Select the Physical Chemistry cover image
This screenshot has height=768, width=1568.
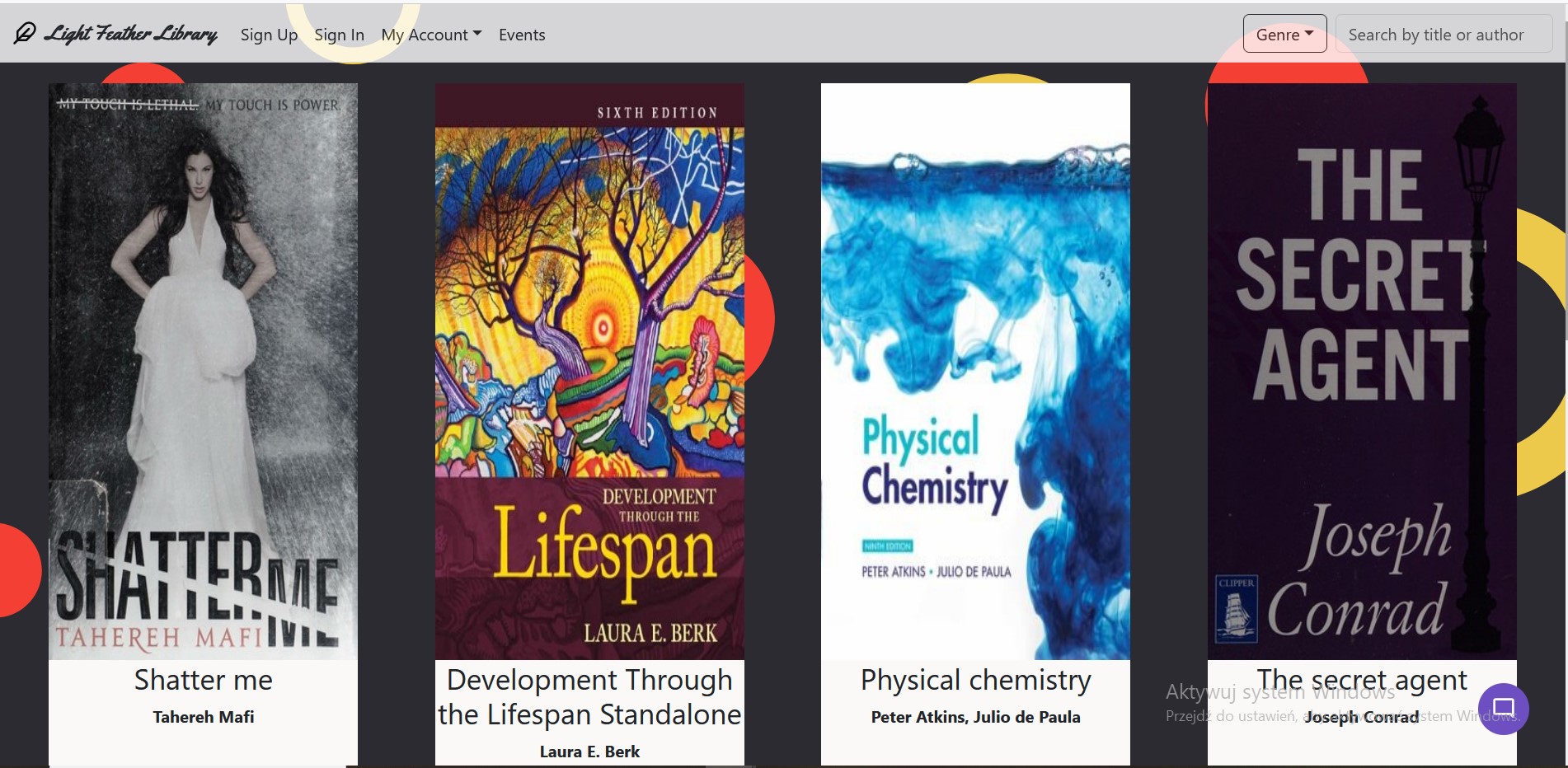coord(975,371)
